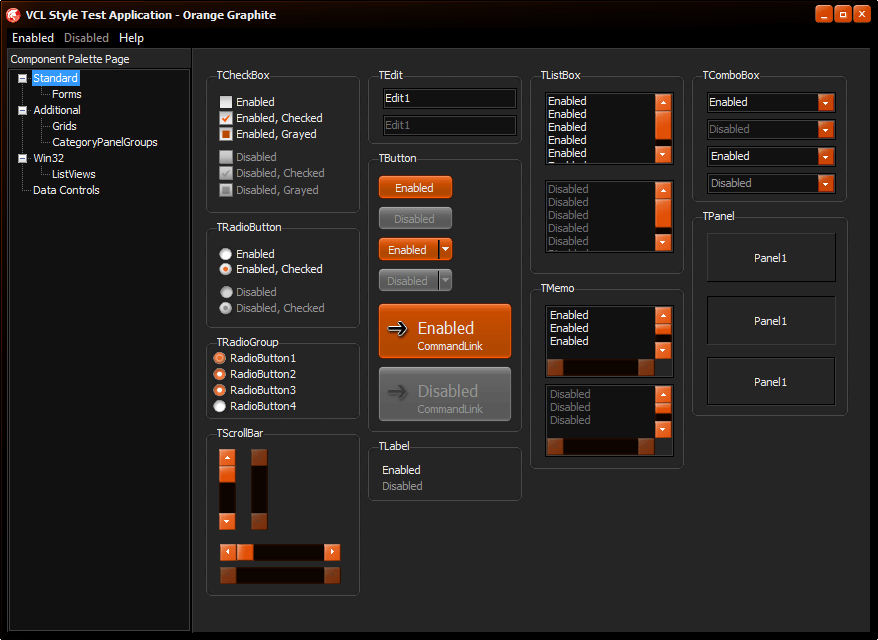
Task: Open the first Enabled TComboBox dropdown
Action: [825, 102]
